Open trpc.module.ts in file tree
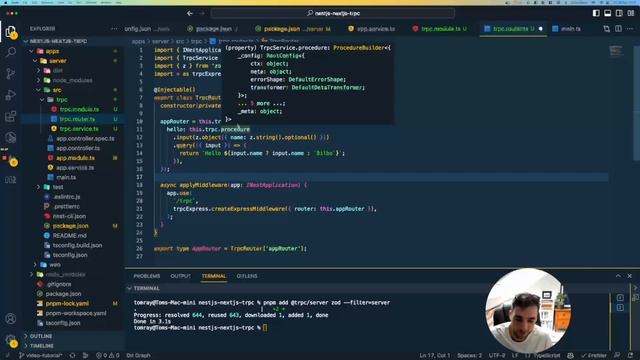The image size is (640, 360). tap(79, 109)
